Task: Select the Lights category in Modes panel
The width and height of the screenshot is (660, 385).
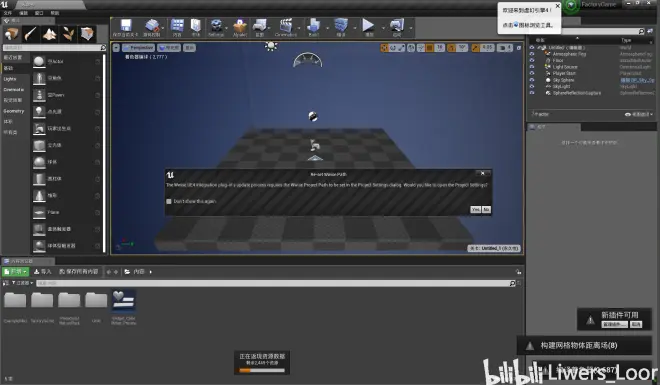Action: pos(16,79)
